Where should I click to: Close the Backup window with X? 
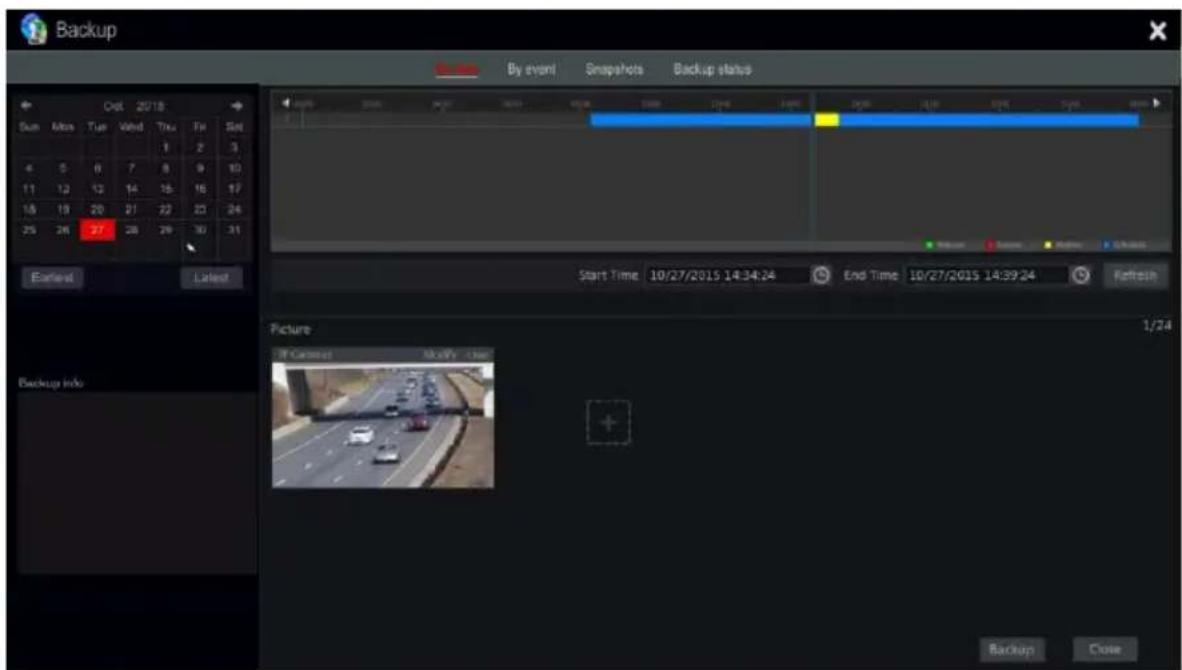(1157, 30)
